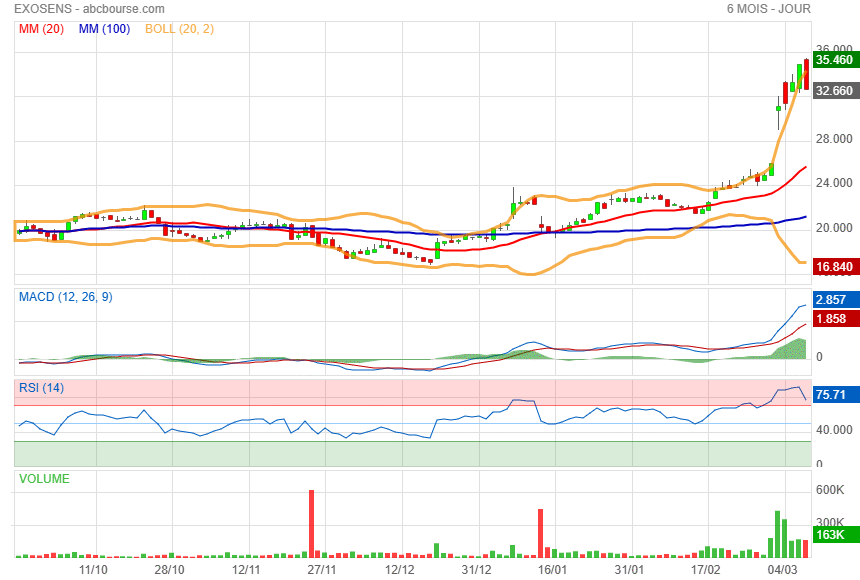Click the 600K volume axis label
The width and height of the screenshot is (860, 580).
pos(830,490)
